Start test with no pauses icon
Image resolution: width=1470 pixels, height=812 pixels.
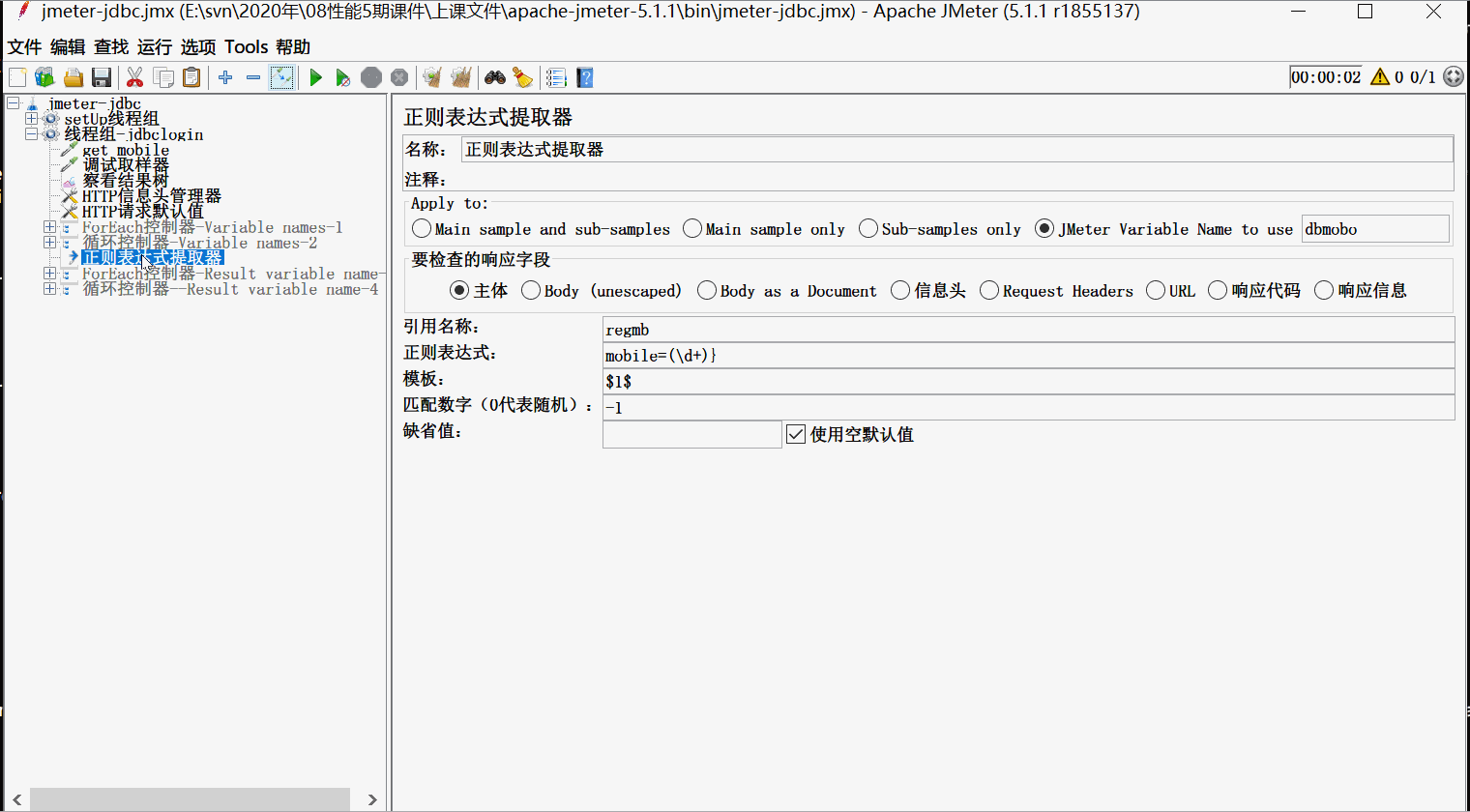[343, 77]
